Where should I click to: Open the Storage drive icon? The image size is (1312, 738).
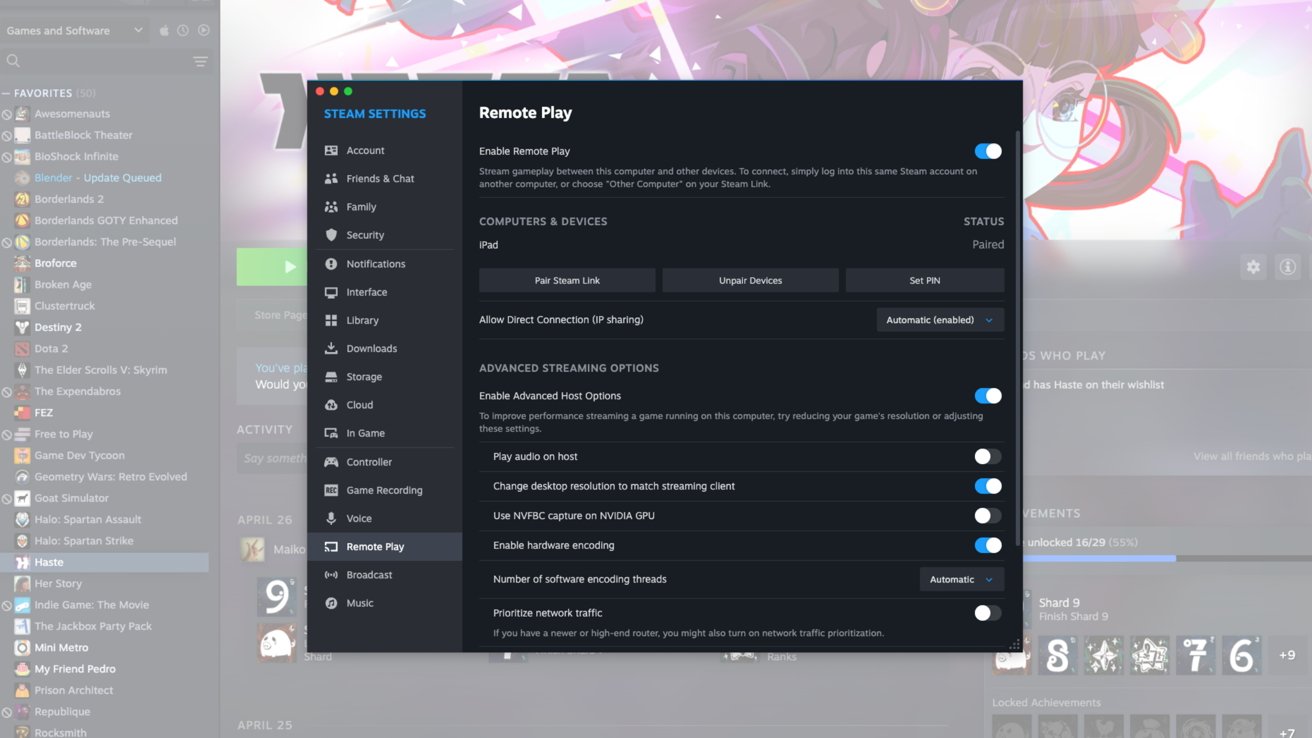pos(331,377)
